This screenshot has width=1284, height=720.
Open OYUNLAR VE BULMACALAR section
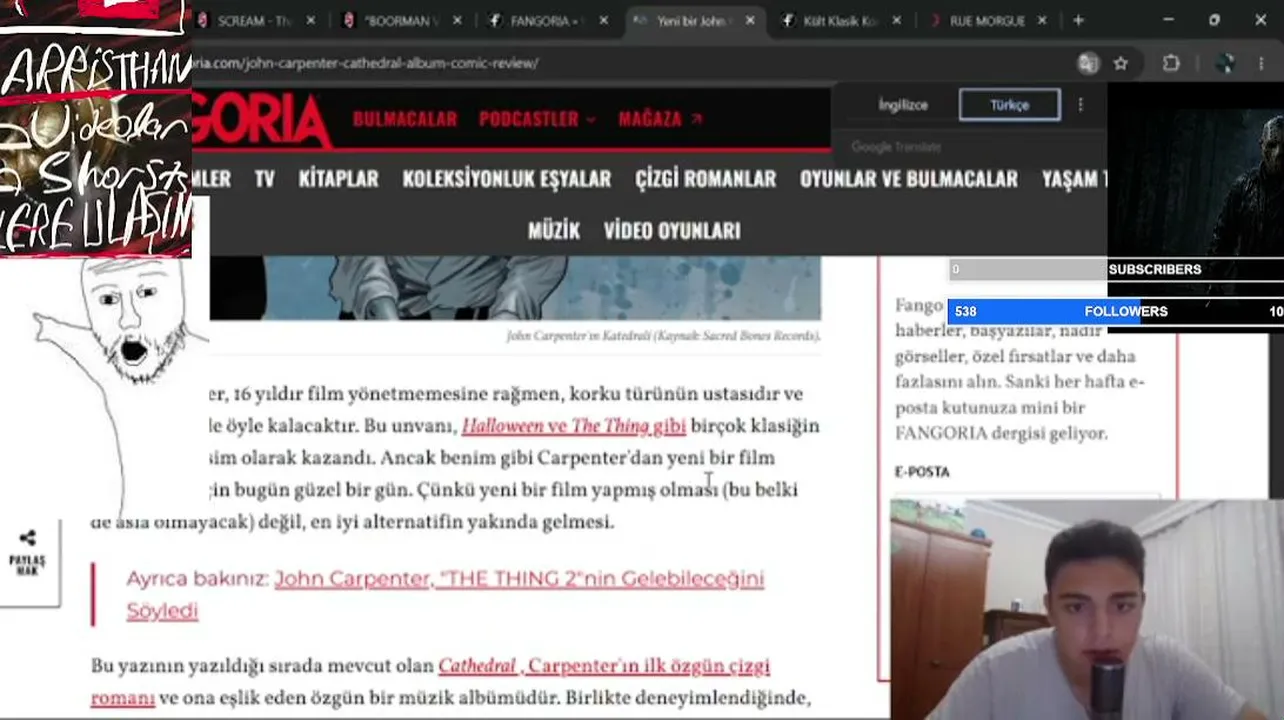point(908,179)
